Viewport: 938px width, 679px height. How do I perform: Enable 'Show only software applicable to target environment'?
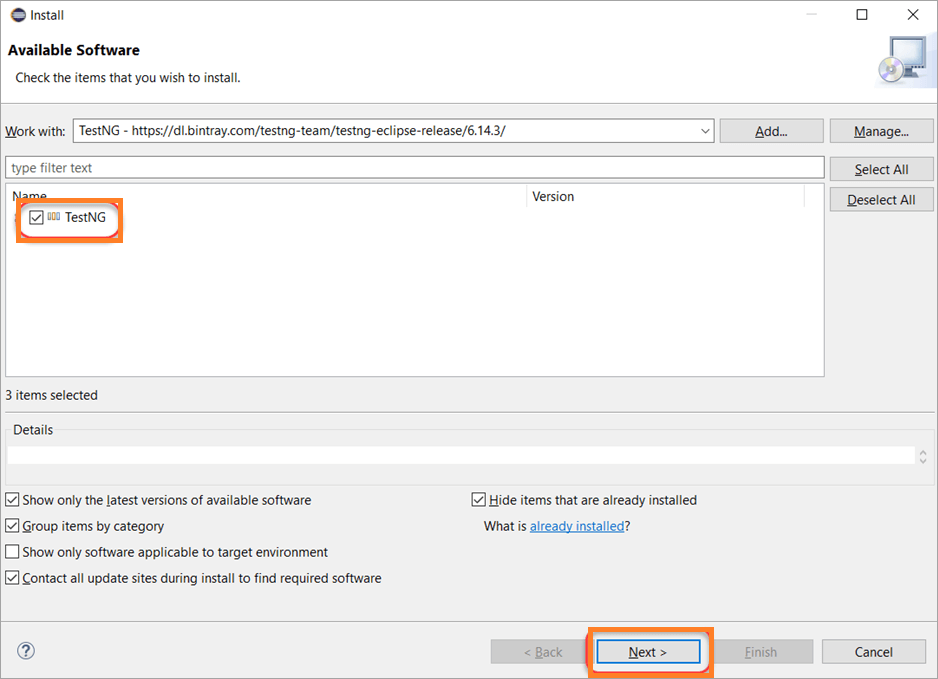12,552
